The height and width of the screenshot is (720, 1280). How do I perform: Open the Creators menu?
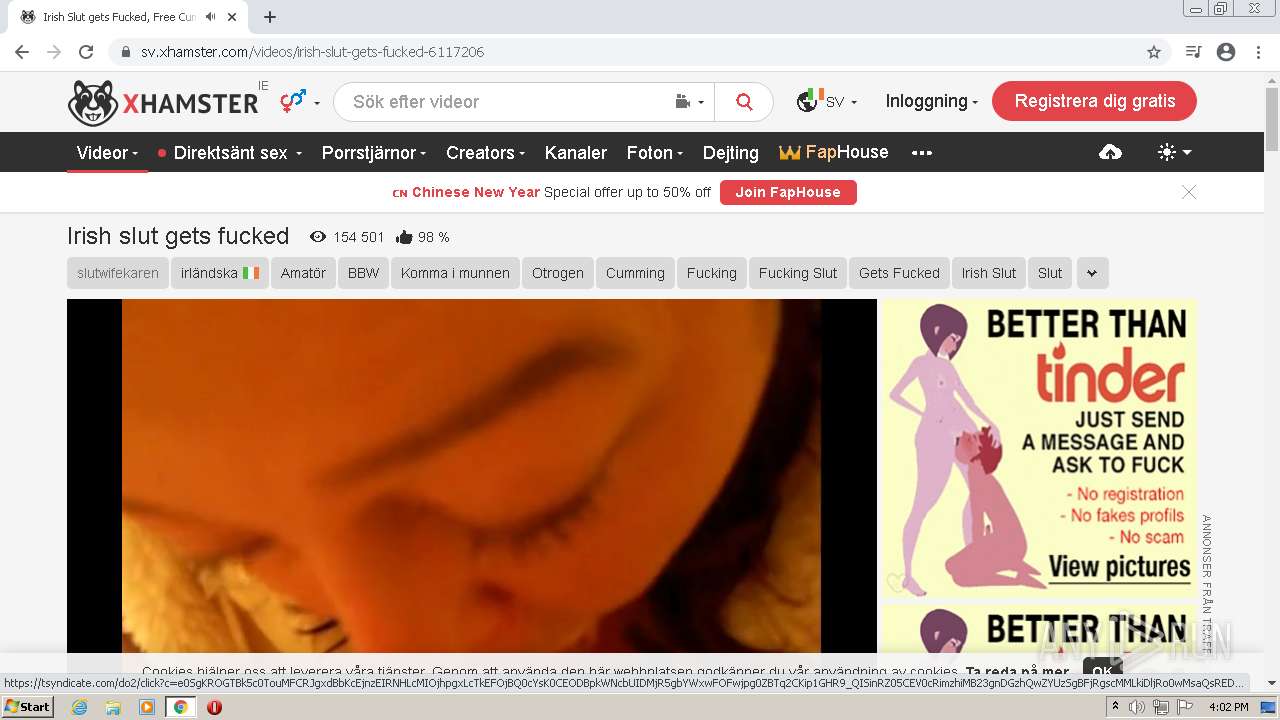coord(485,153)
